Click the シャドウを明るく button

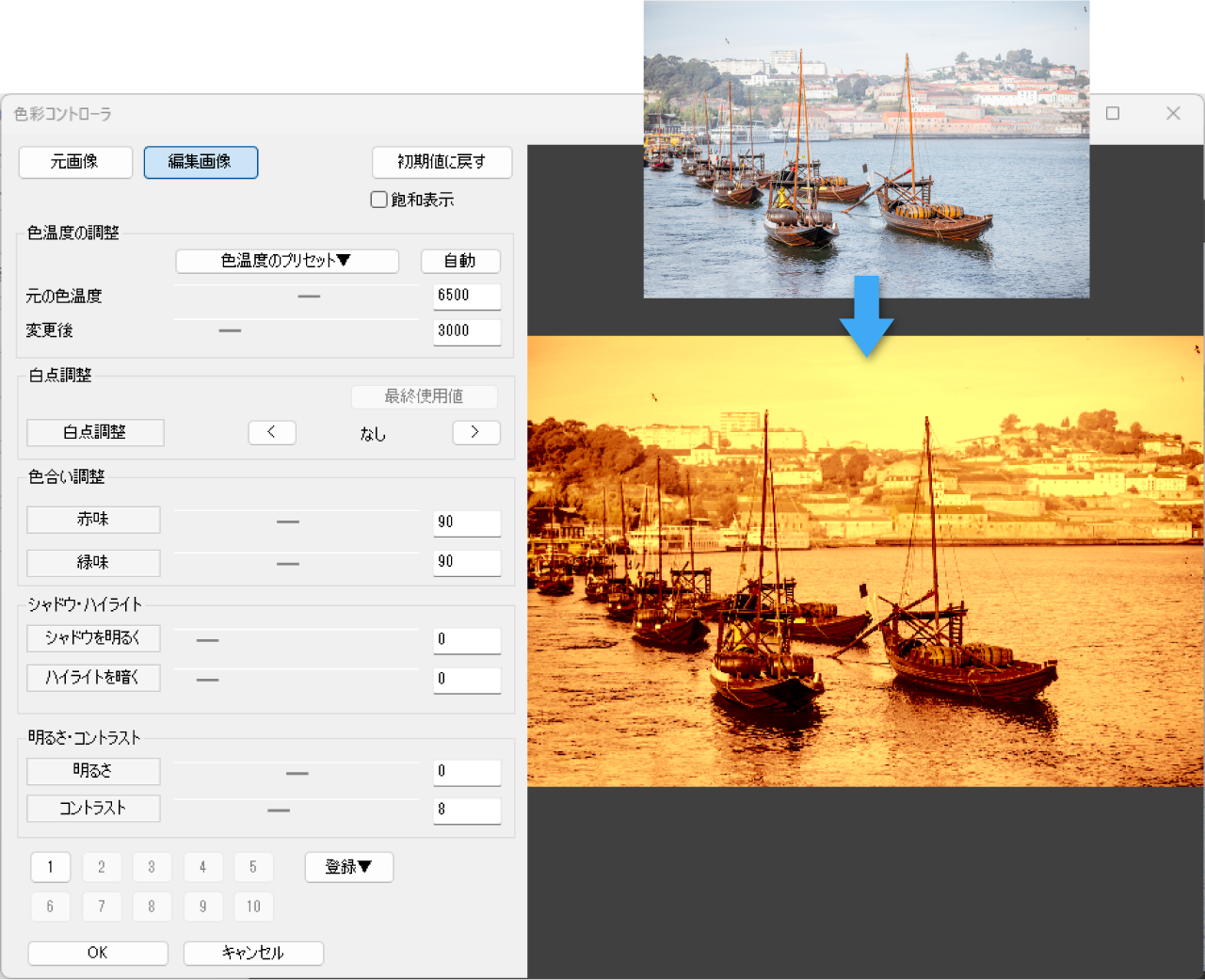[93, 638]
